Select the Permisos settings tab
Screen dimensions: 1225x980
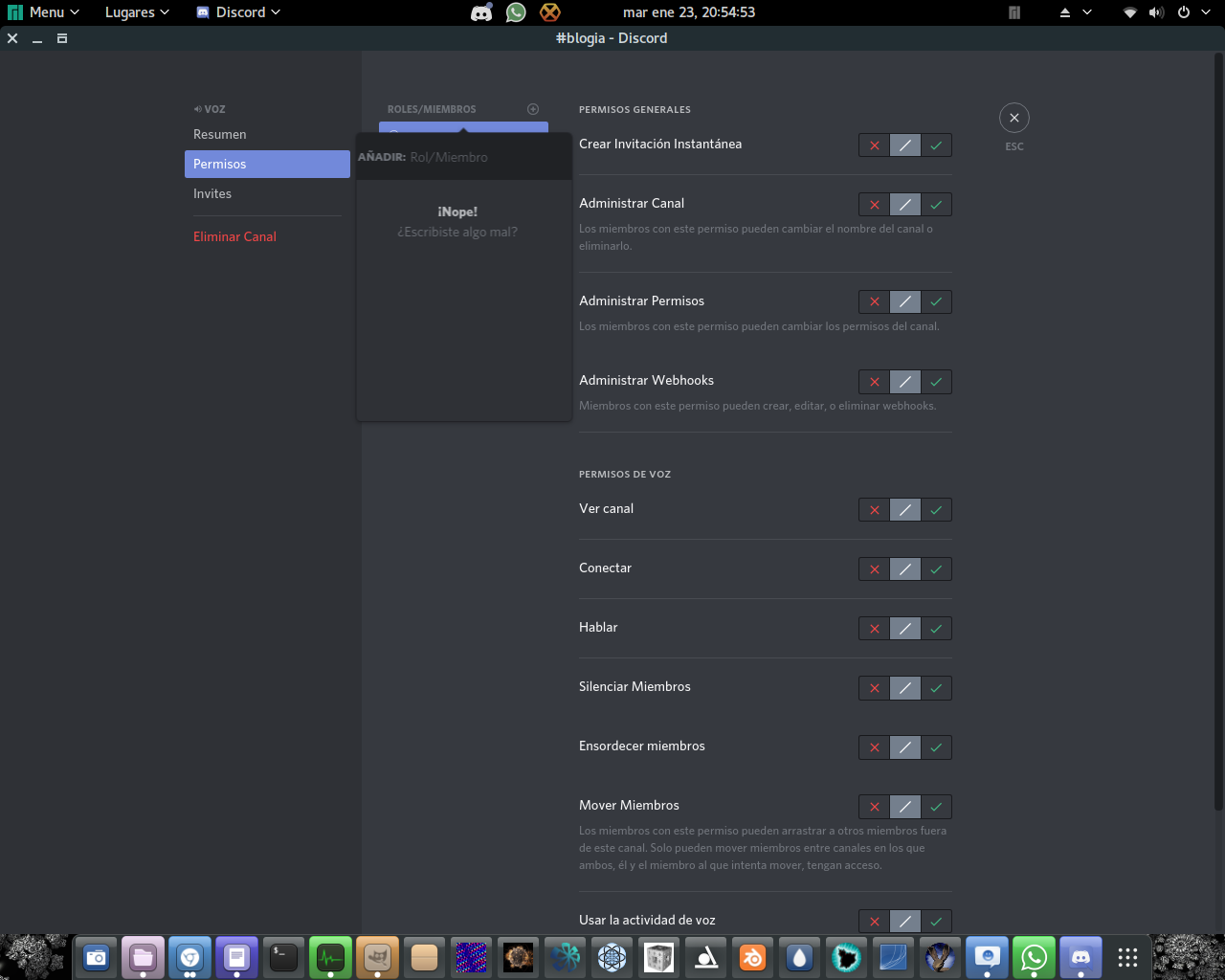click(x=267, y=165)
